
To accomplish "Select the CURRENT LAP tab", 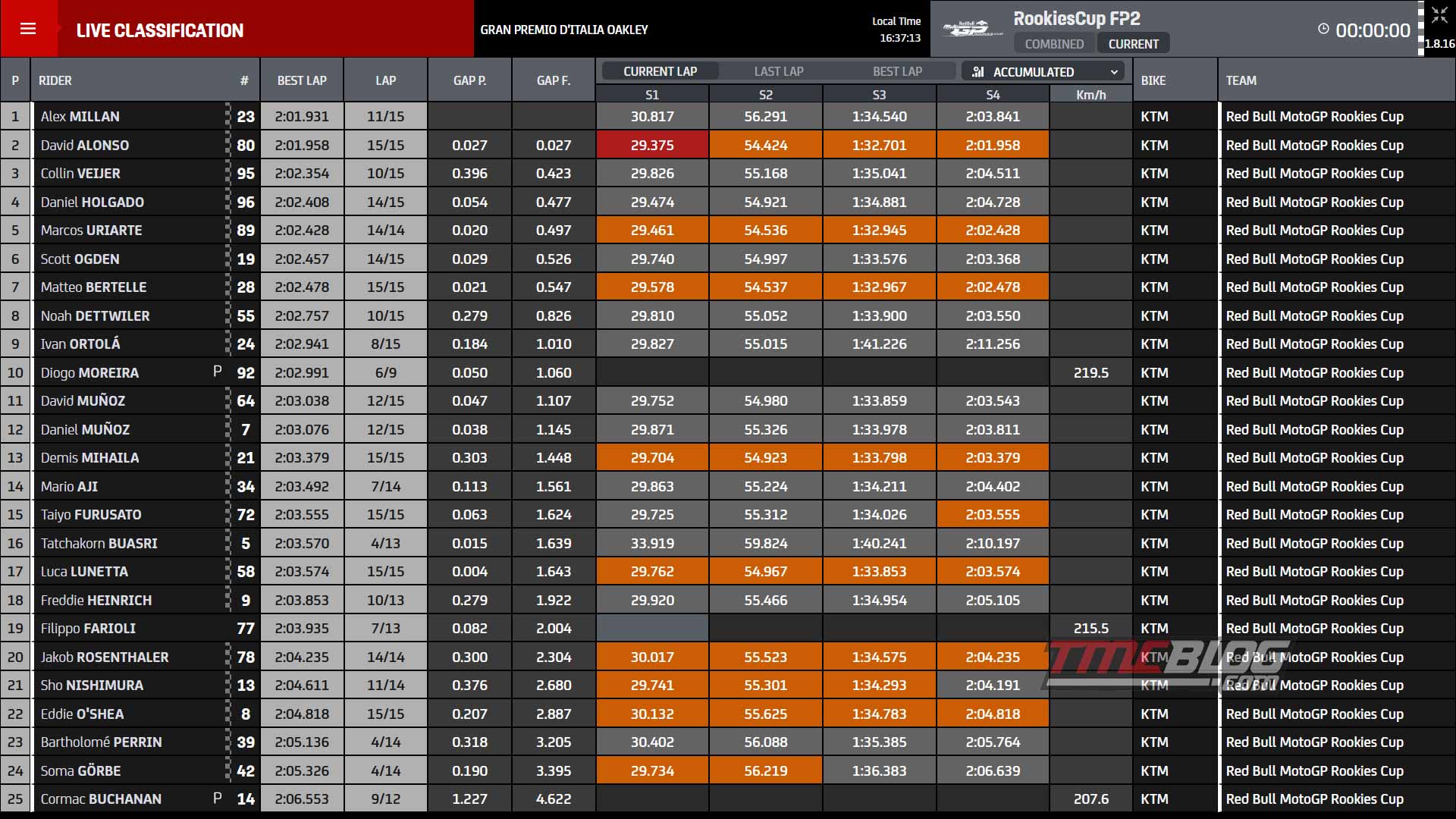I will [660, 71].
